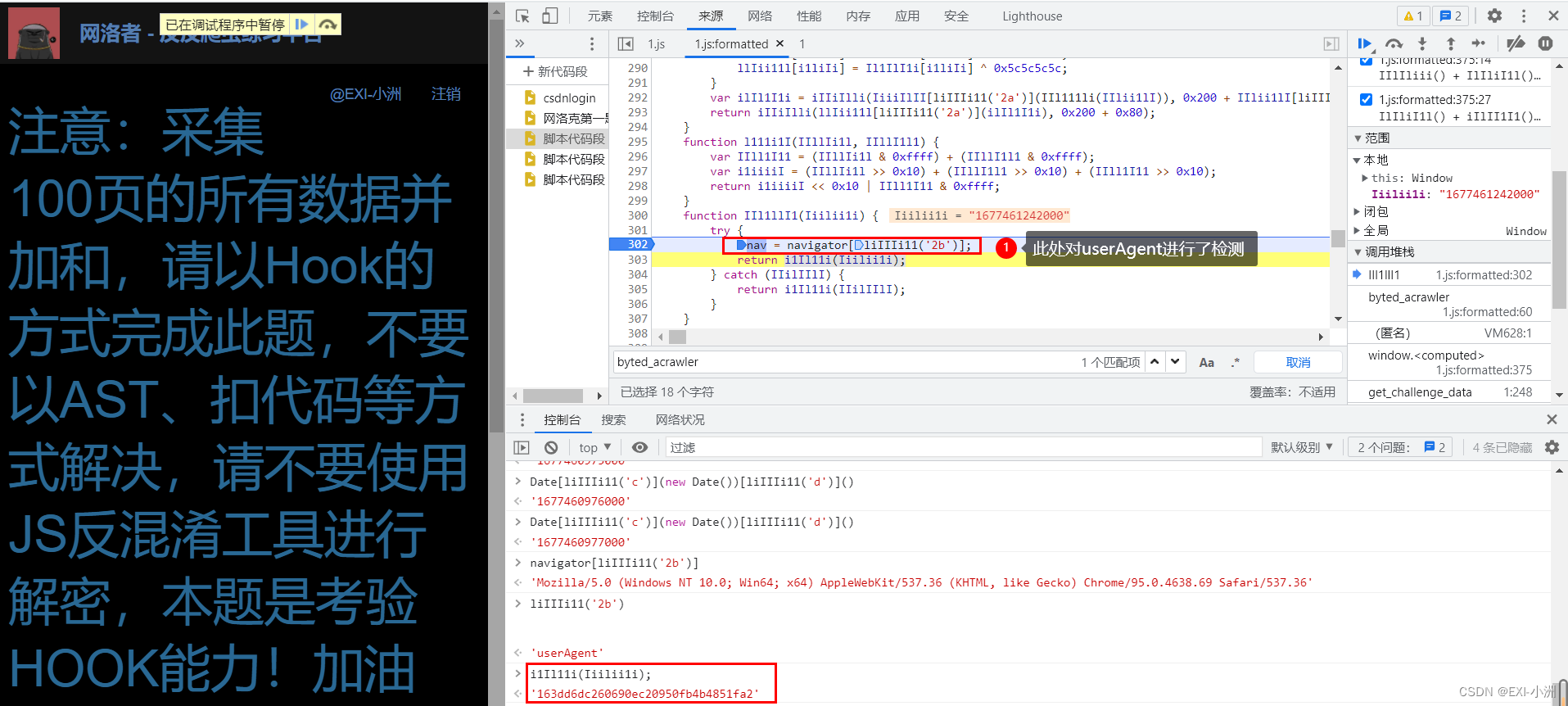1568x706 pixels.
Task: Switch to the 性能 panel tab
Action: (x=809, y=16)
